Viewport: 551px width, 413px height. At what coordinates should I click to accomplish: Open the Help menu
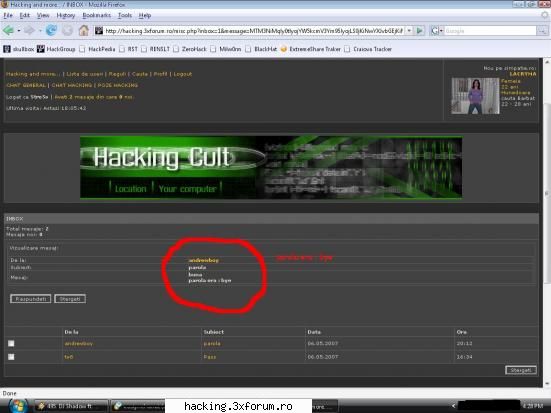pyautogui.click(x=145, y=15)
